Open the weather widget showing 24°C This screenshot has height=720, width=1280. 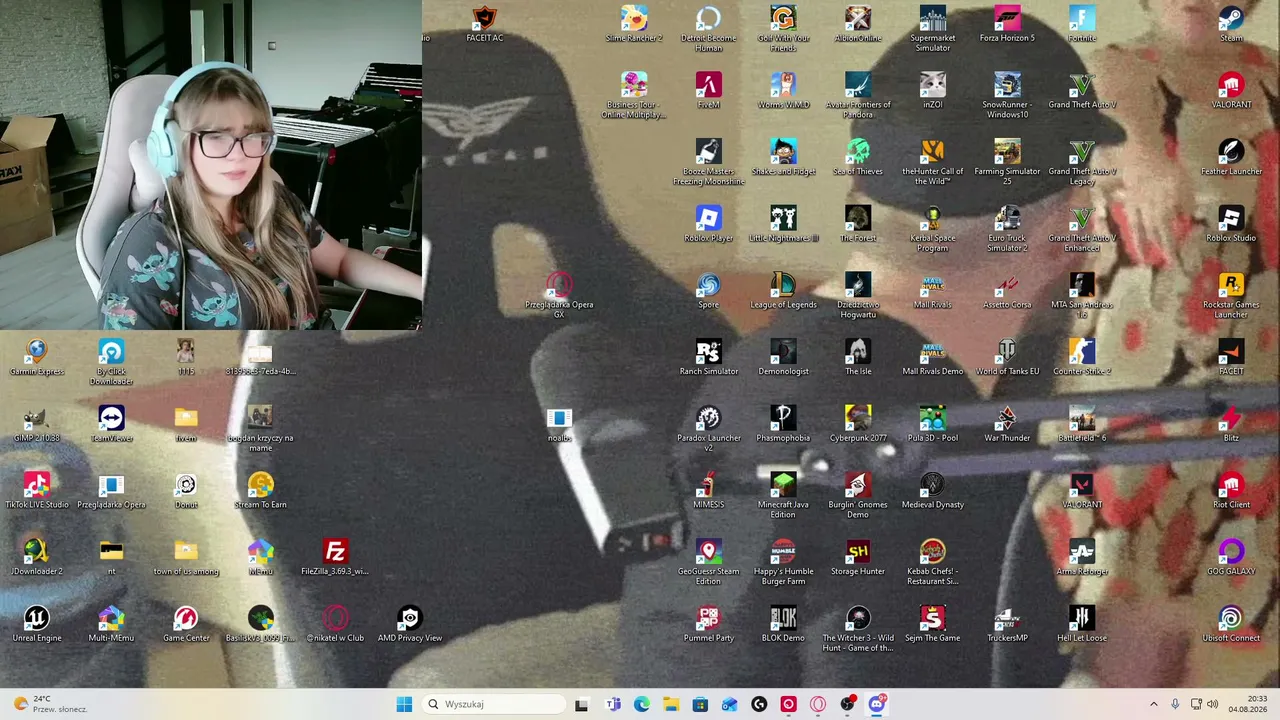point(50,704)
